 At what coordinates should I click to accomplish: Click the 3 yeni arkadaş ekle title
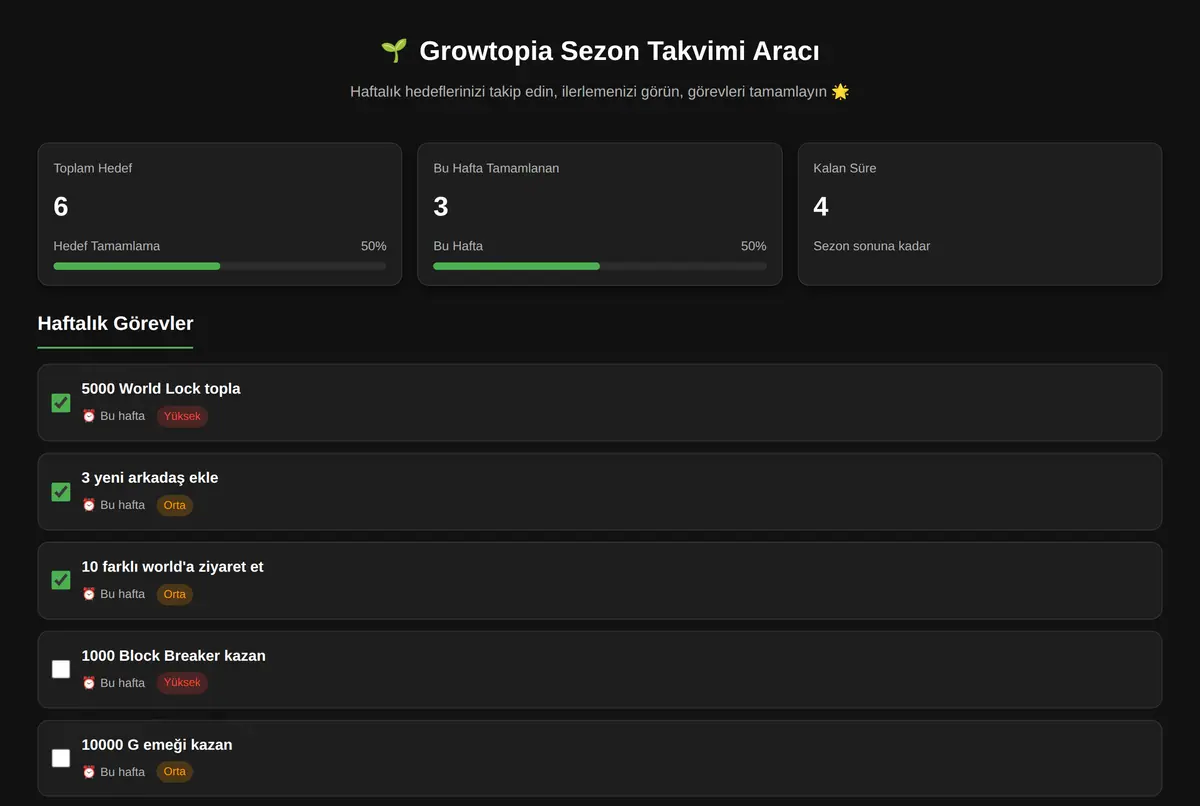click(x=150, y=478)
